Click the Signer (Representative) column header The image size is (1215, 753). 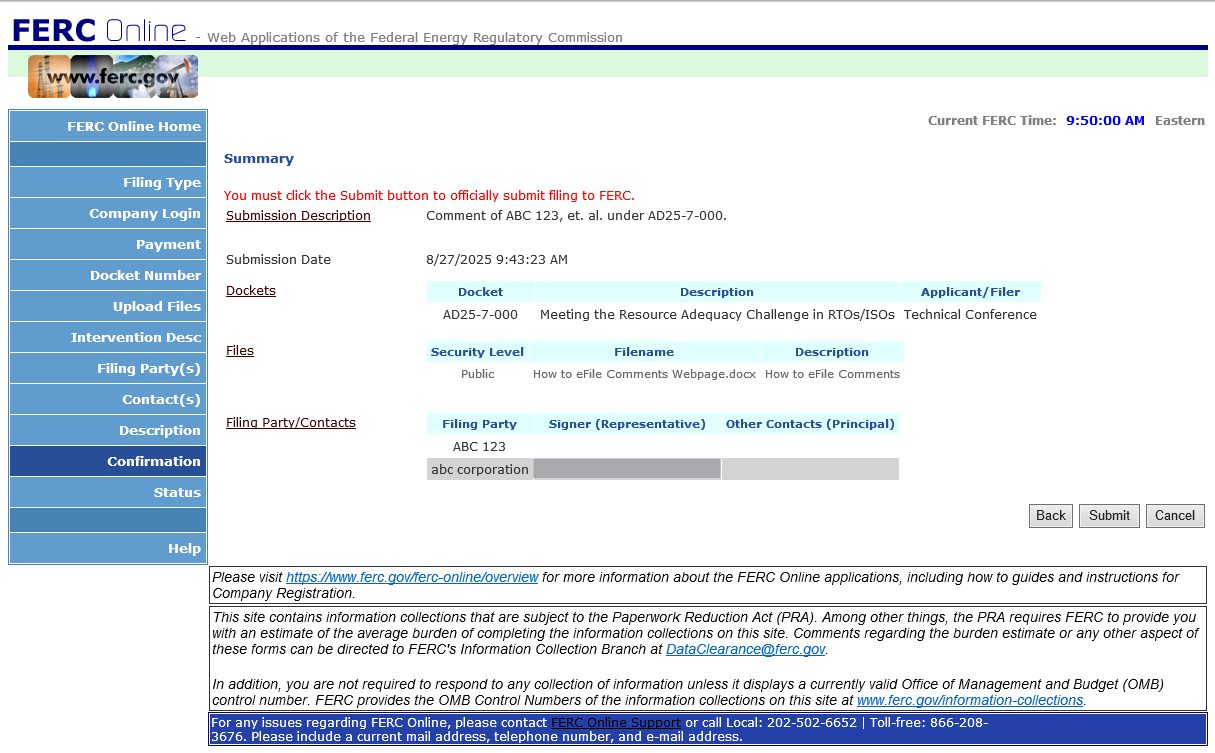[627, 424]
